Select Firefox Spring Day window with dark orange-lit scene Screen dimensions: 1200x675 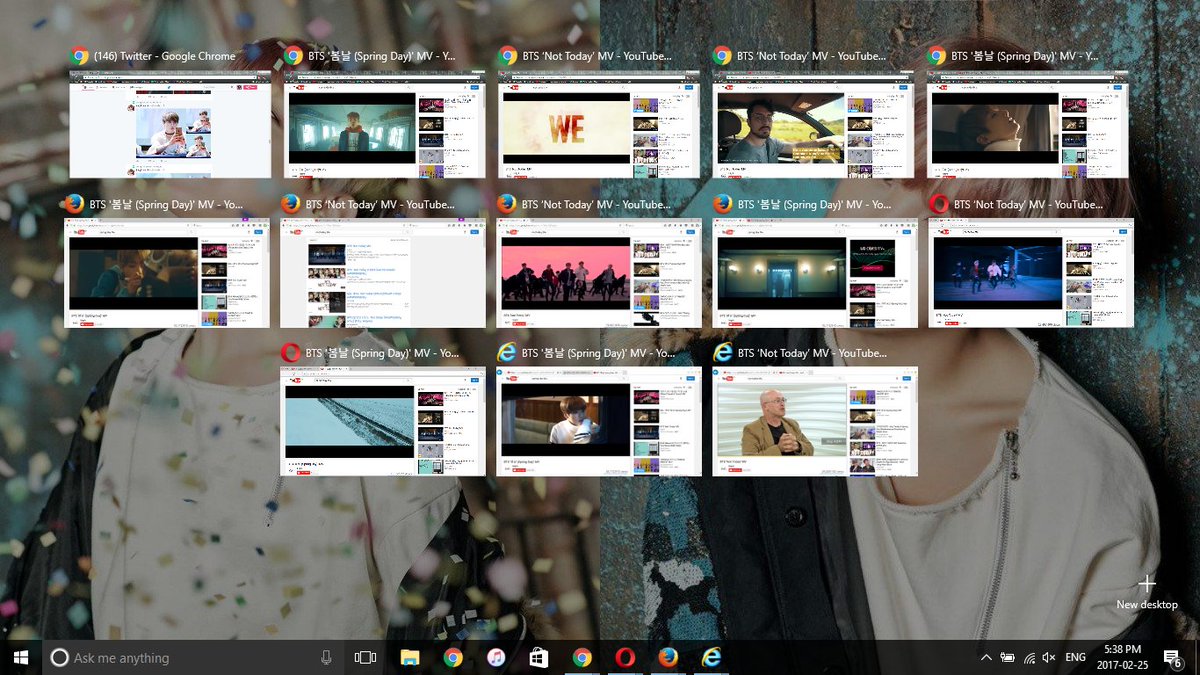[167, 273]
